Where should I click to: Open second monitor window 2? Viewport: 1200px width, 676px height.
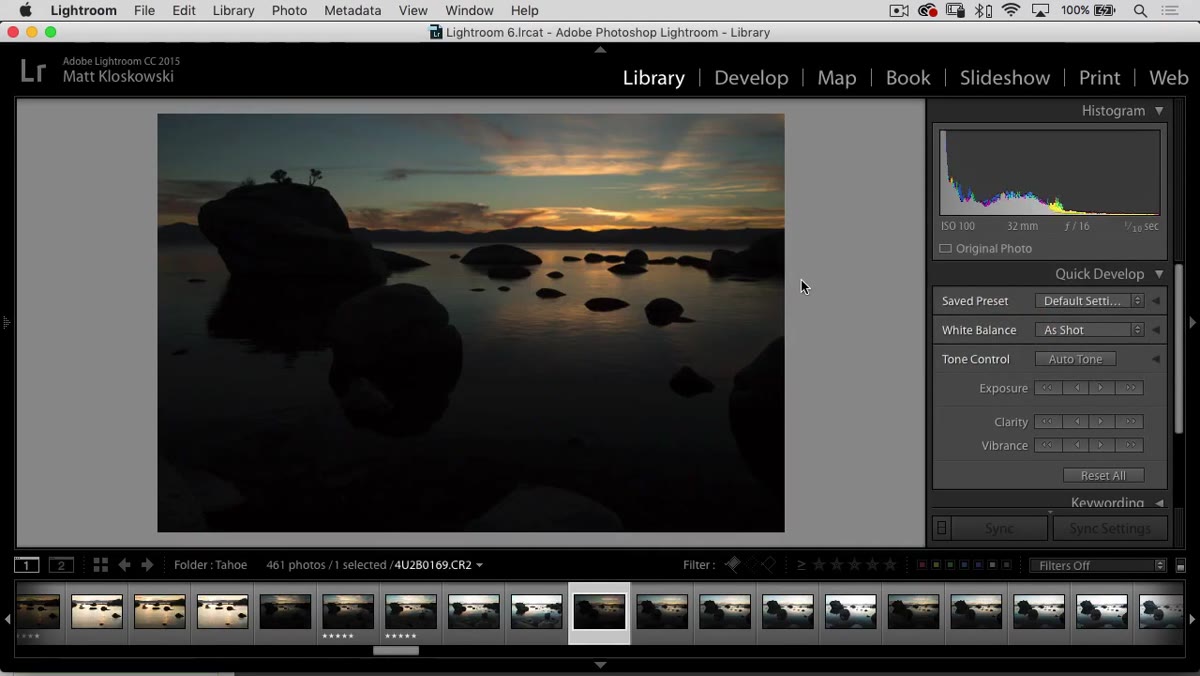pos(61,565)
